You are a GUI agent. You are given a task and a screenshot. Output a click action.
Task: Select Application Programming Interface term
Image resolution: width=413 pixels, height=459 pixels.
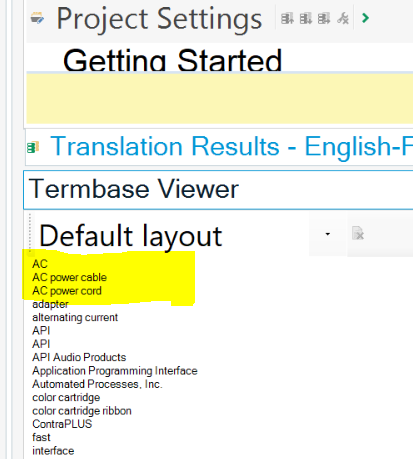[115, 371]
